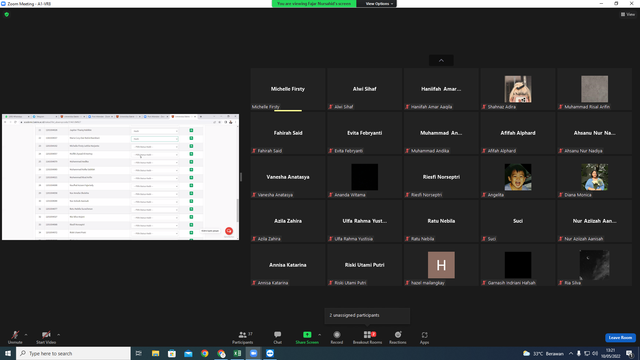Select Vanesha Anatasya's participant tile
Viewport: 640px width, 360px height.
coord(288,177)
